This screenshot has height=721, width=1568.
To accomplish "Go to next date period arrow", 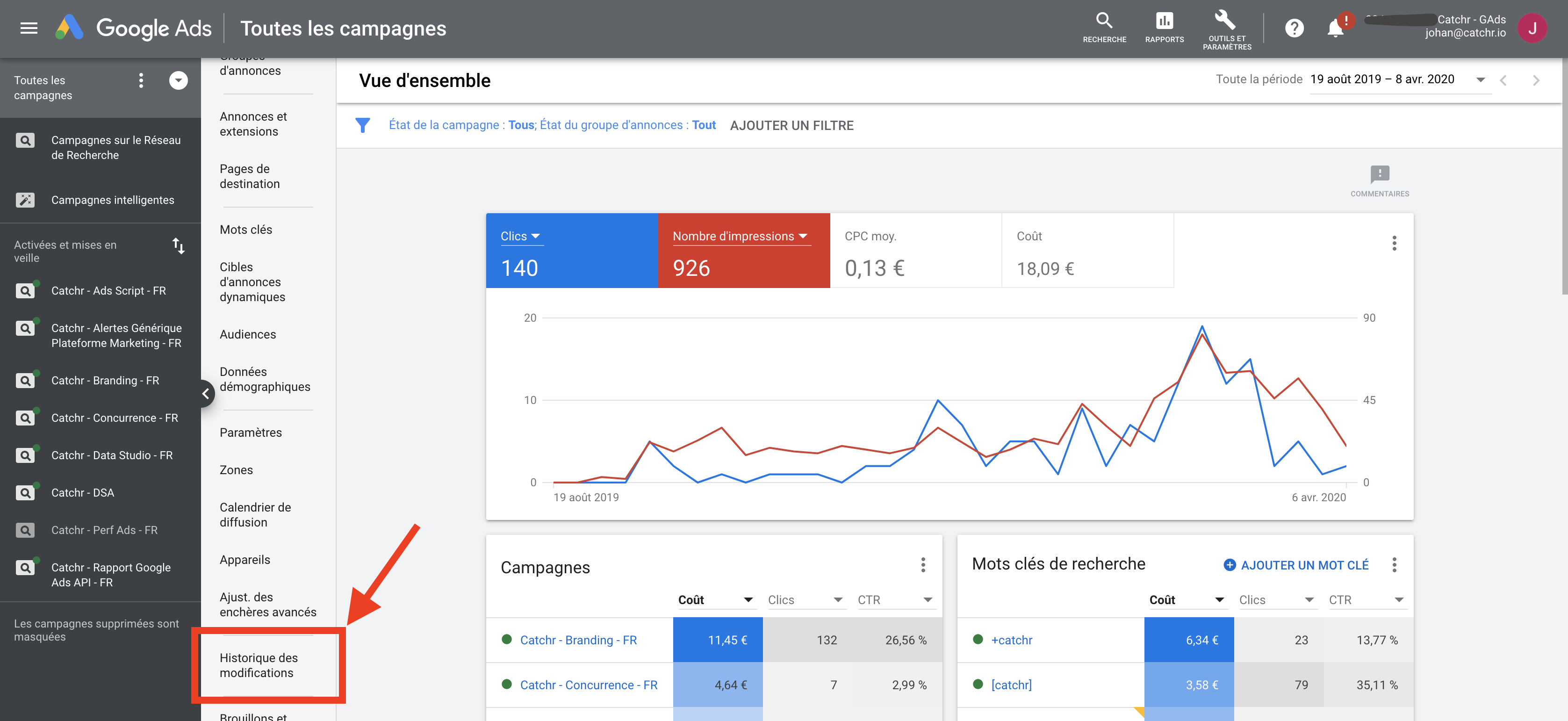I will [x=1536, y=80].
